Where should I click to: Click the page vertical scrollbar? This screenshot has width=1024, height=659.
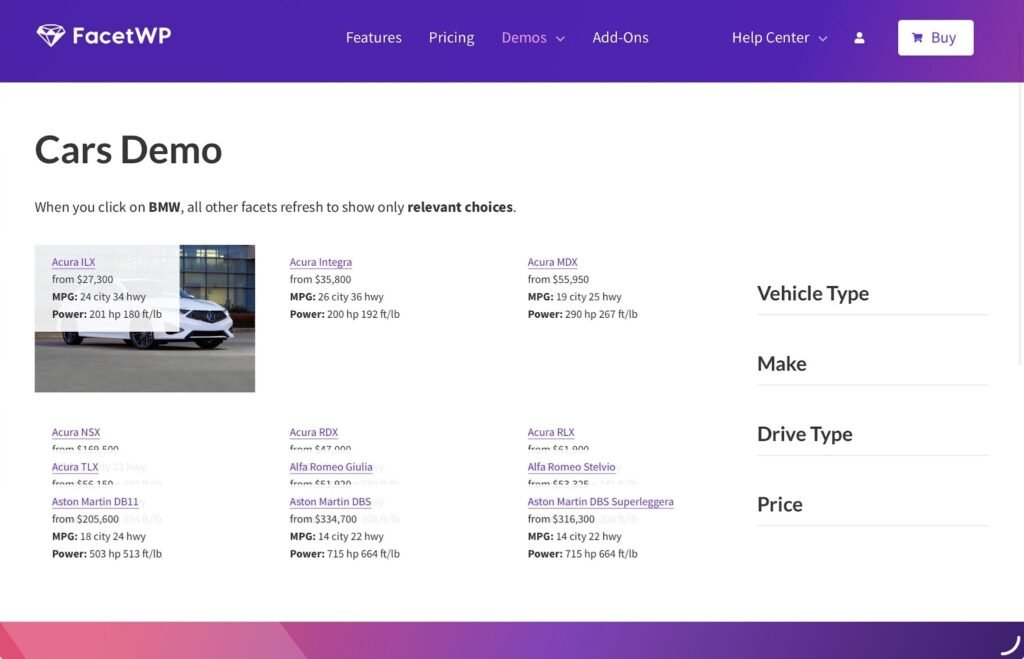click(x=1021, y=222)
